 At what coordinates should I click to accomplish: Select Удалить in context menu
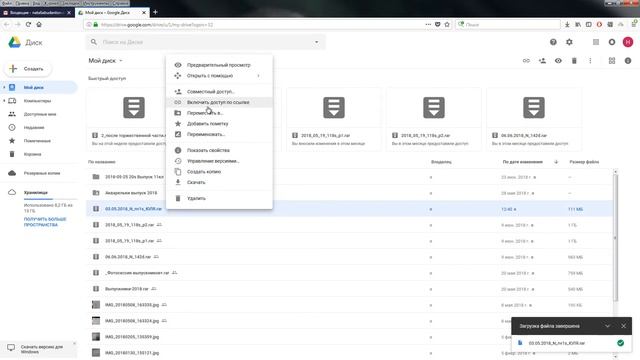click(219, 198)
